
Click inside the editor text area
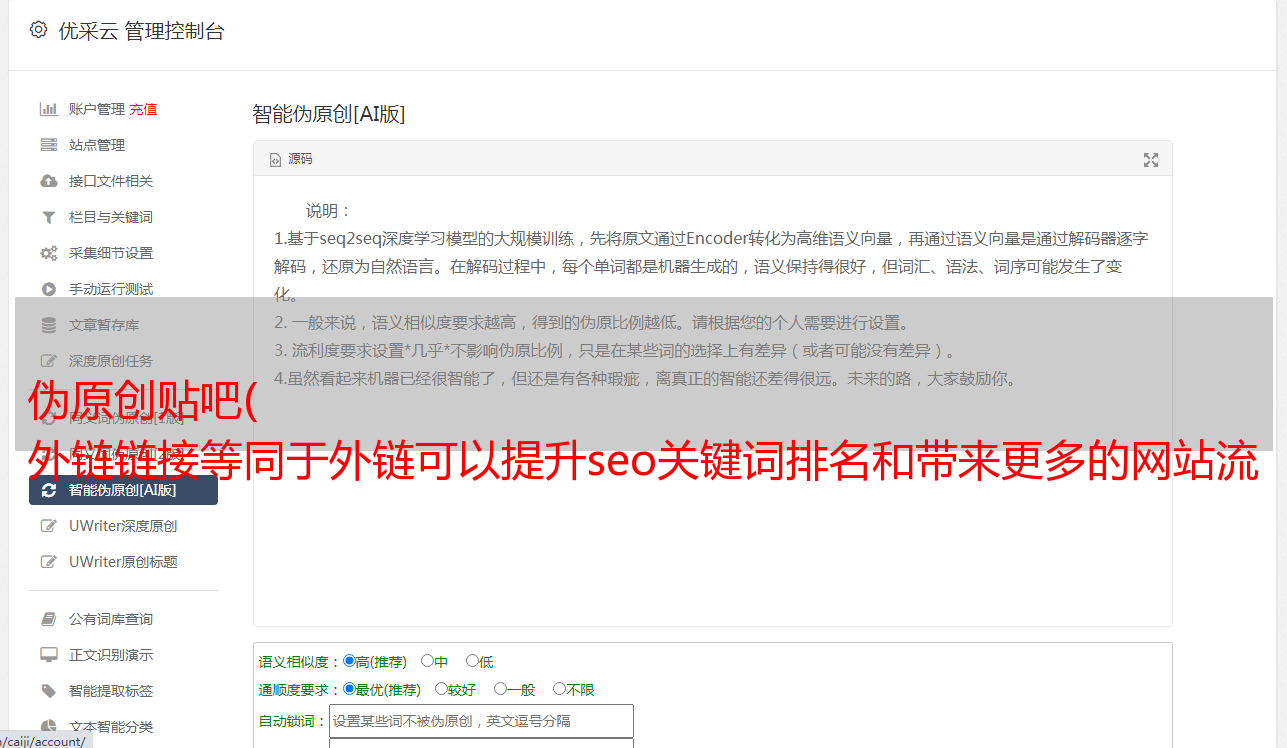(712, 400)
